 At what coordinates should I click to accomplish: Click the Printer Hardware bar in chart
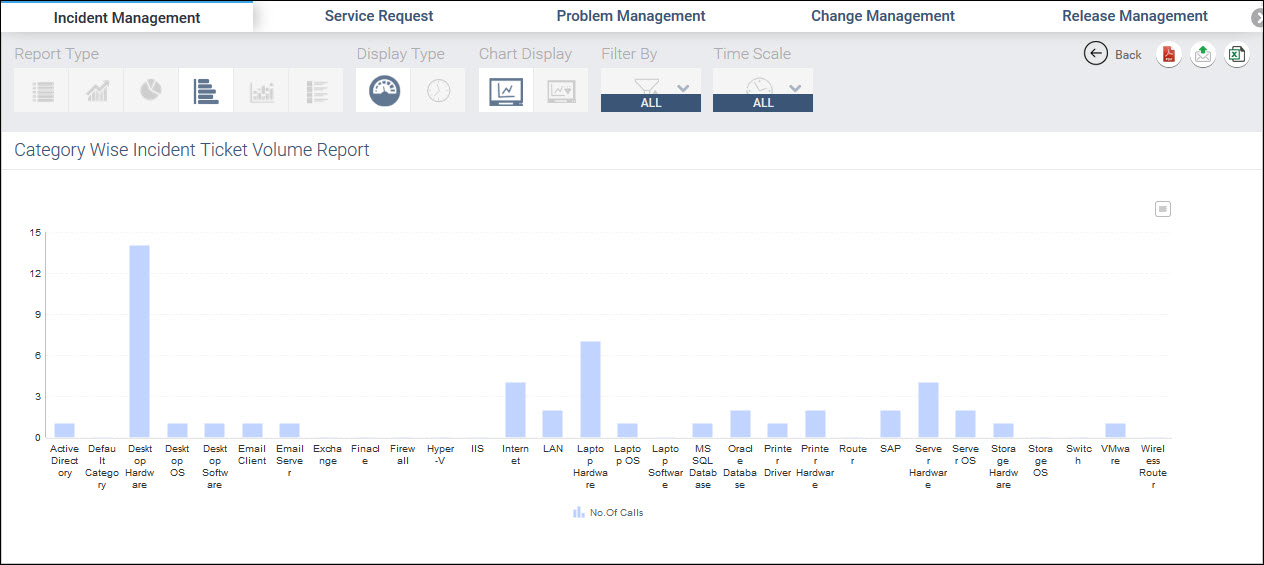(x=815, y=423)
